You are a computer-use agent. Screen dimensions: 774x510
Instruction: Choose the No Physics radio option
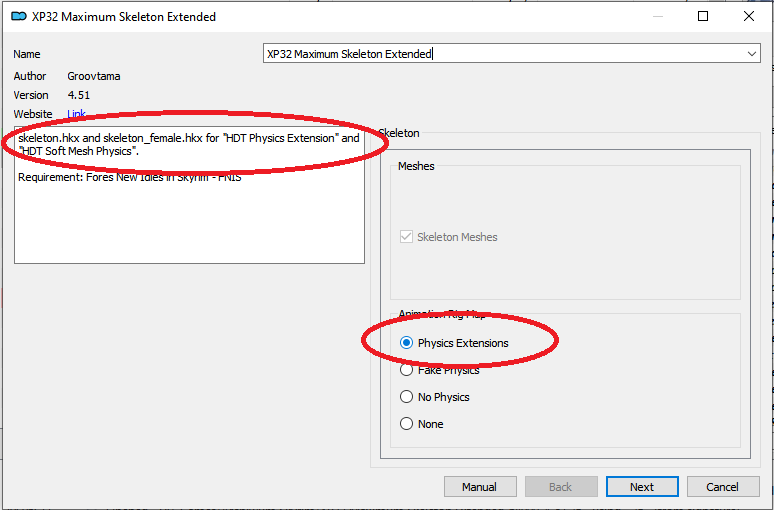(x=406, y=397)
